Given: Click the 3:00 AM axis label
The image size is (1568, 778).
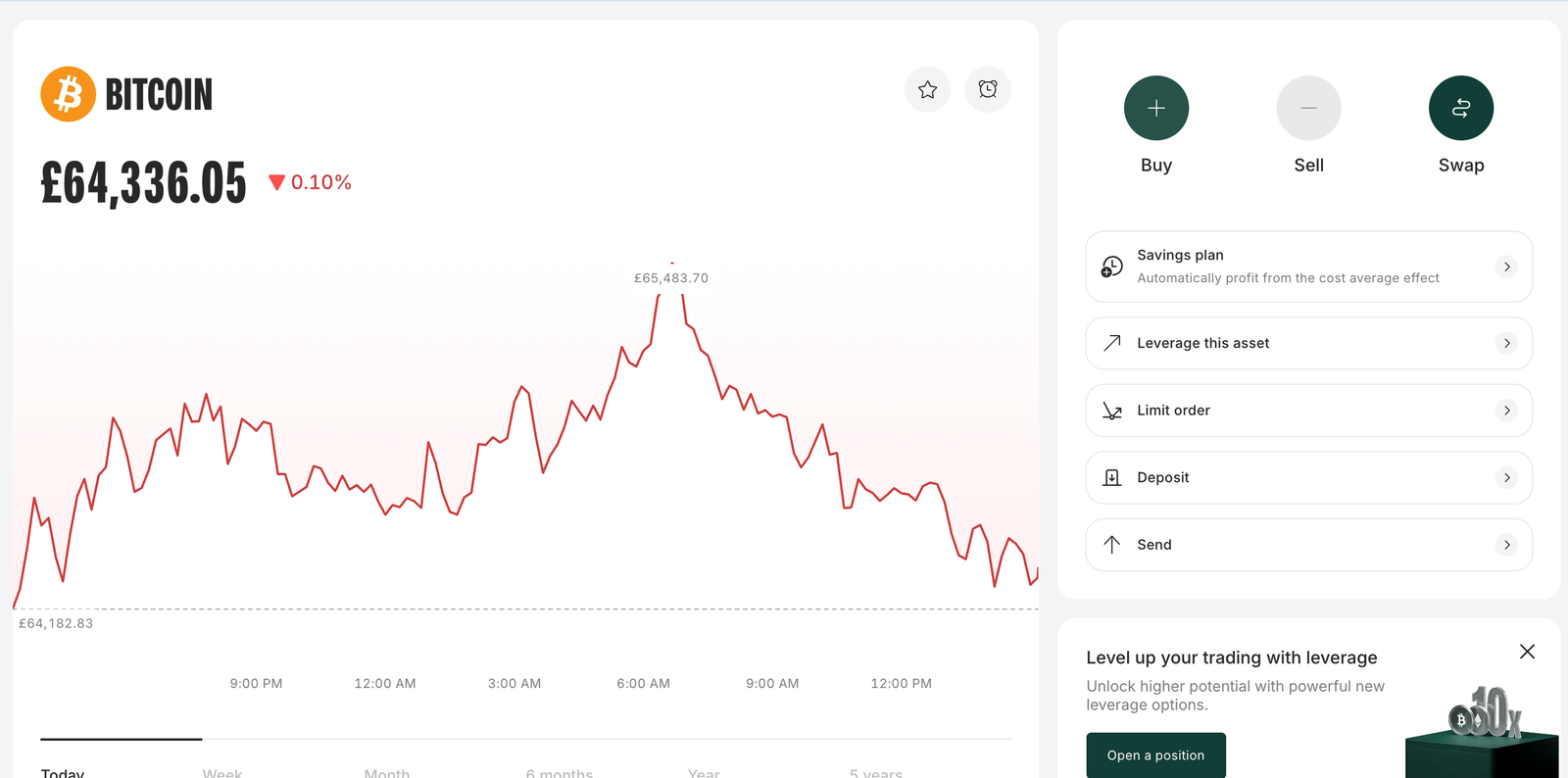Looking at the screenshot, I should point(514,684).
